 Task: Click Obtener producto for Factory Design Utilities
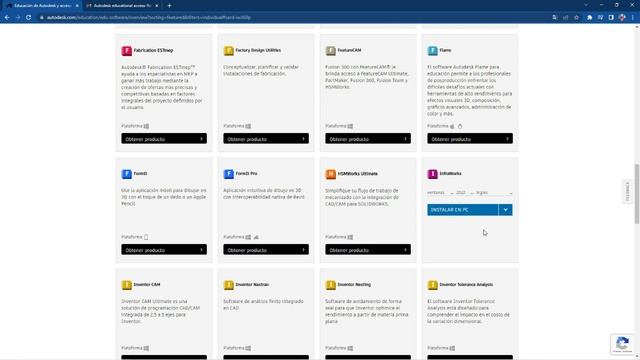(x=266, y=139)
